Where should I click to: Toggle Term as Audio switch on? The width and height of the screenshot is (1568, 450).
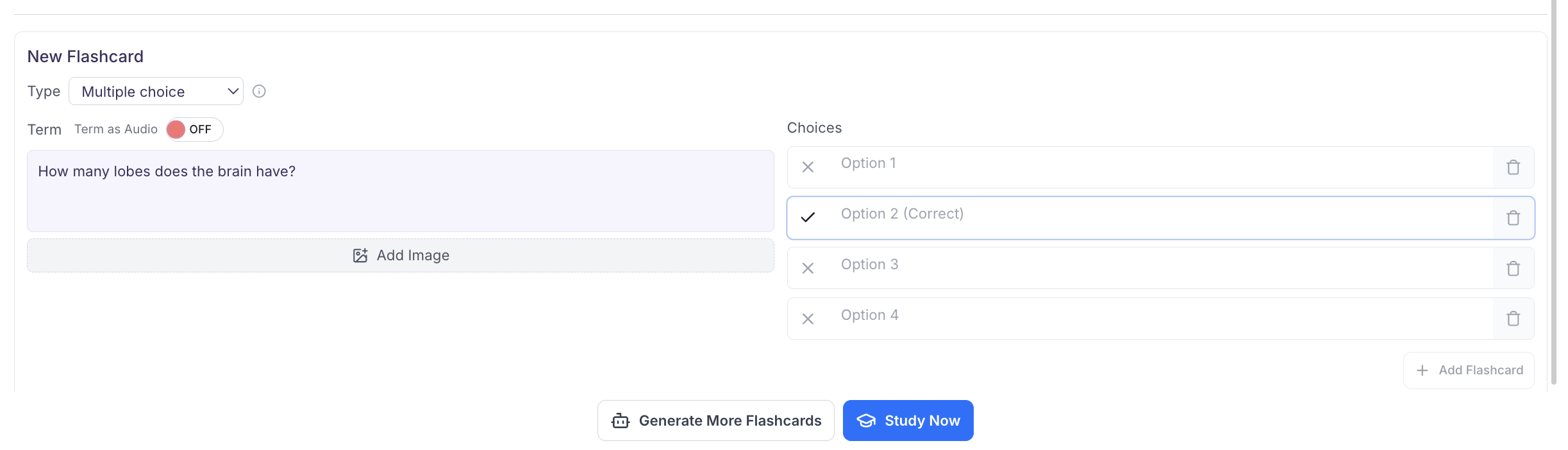[194, 129]
